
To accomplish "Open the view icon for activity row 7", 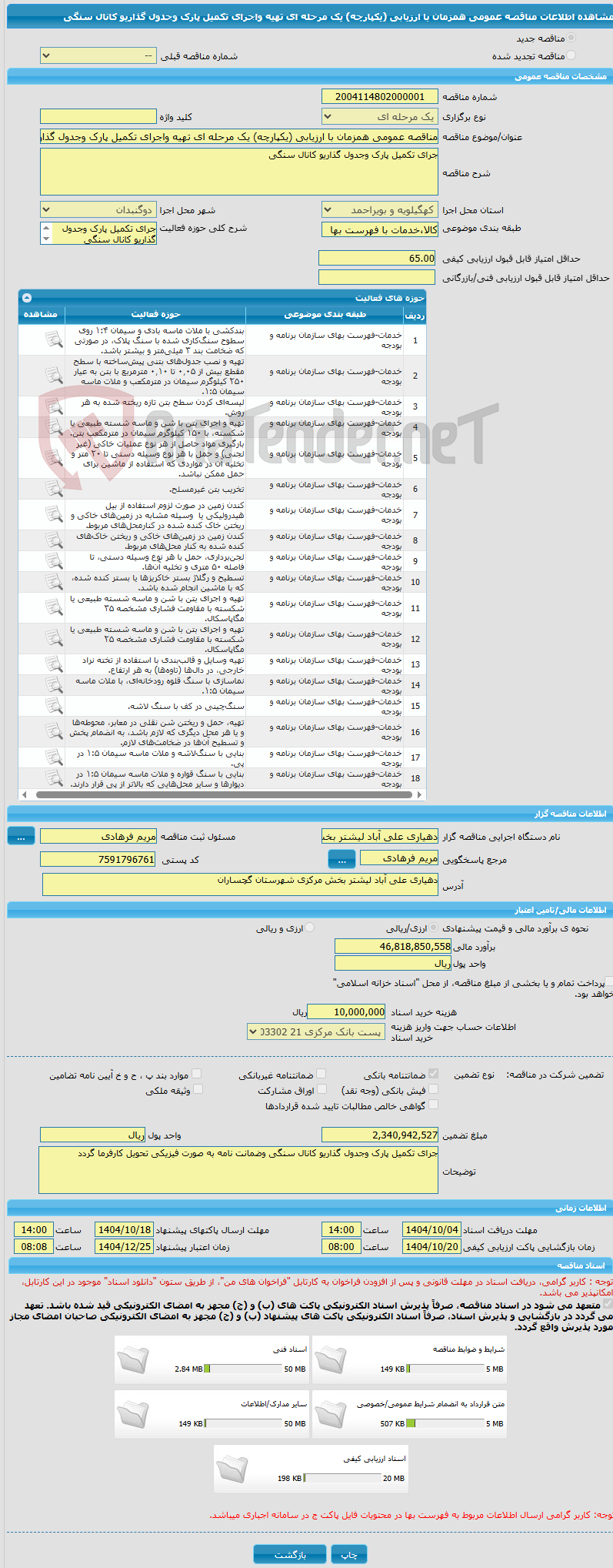I will tap(53, 513).
